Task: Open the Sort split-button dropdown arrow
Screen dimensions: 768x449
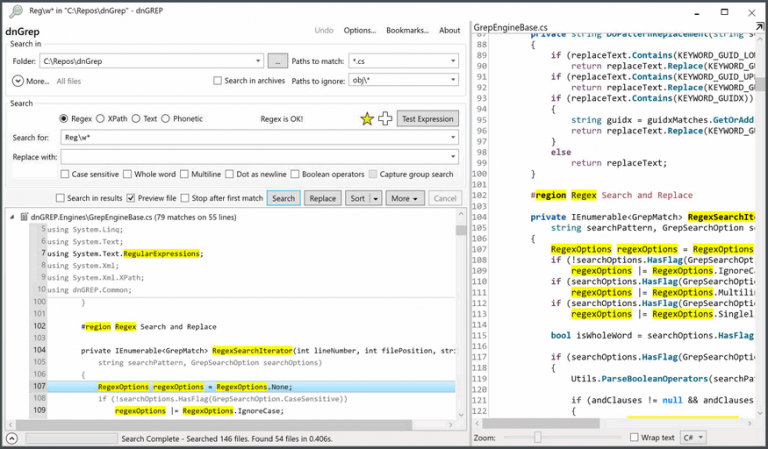Action: click(x=375, y=198)
